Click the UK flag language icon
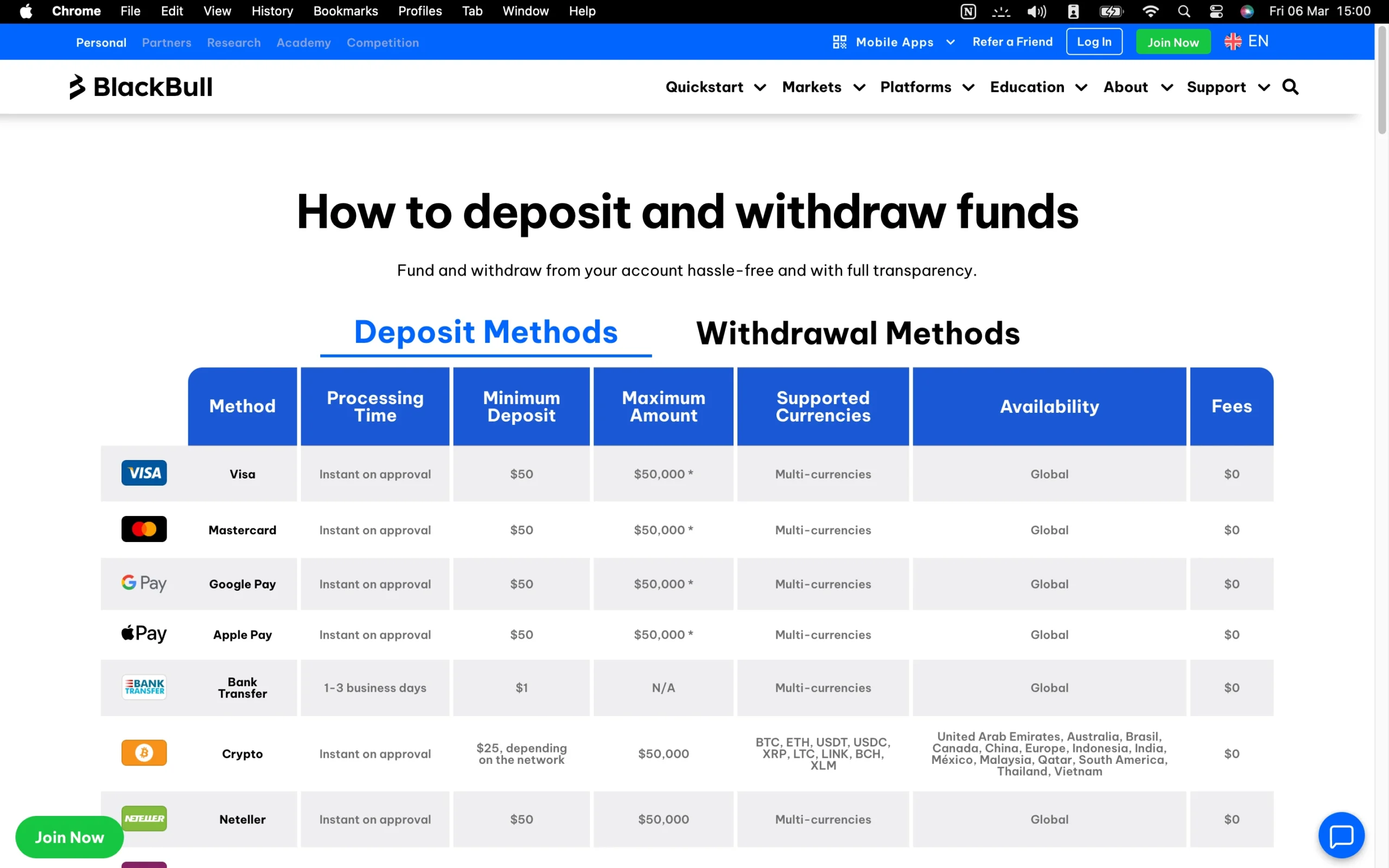 1233,41
